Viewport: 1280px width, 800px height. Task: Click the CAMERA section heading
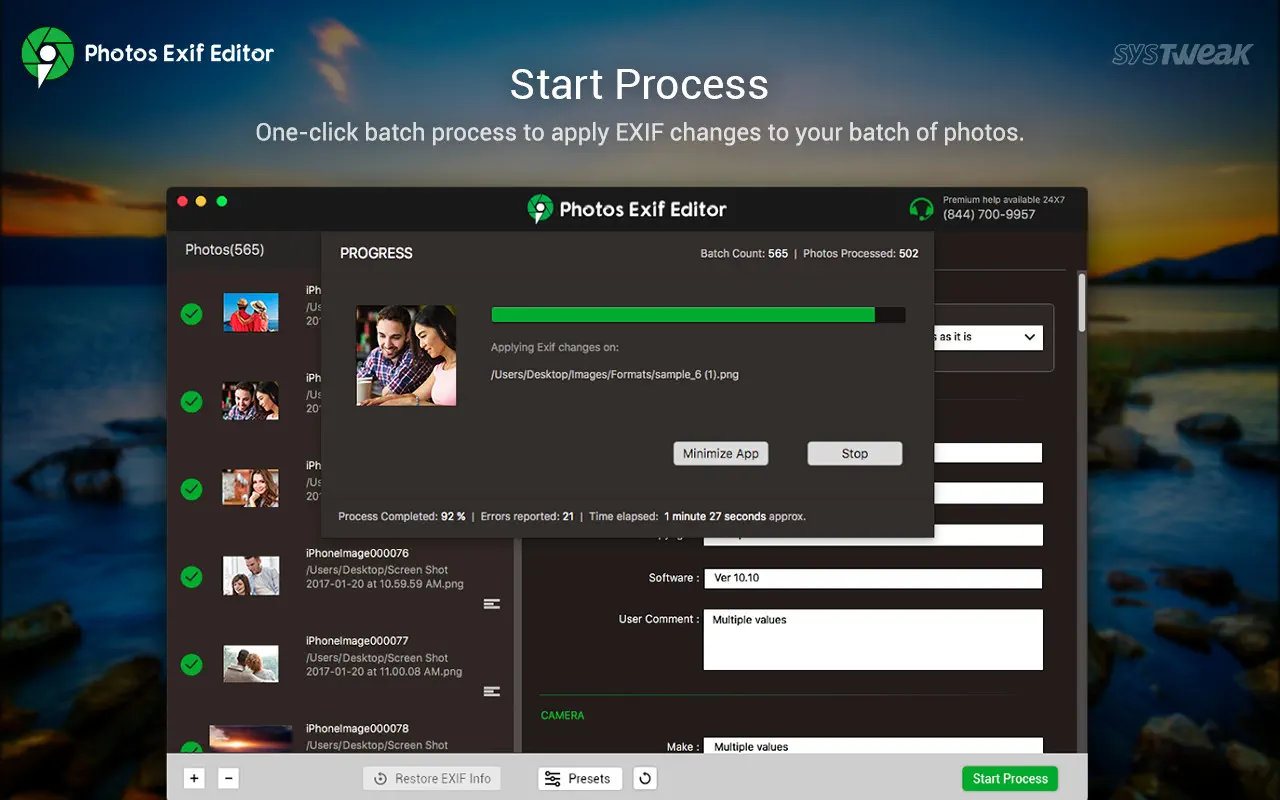562,716
